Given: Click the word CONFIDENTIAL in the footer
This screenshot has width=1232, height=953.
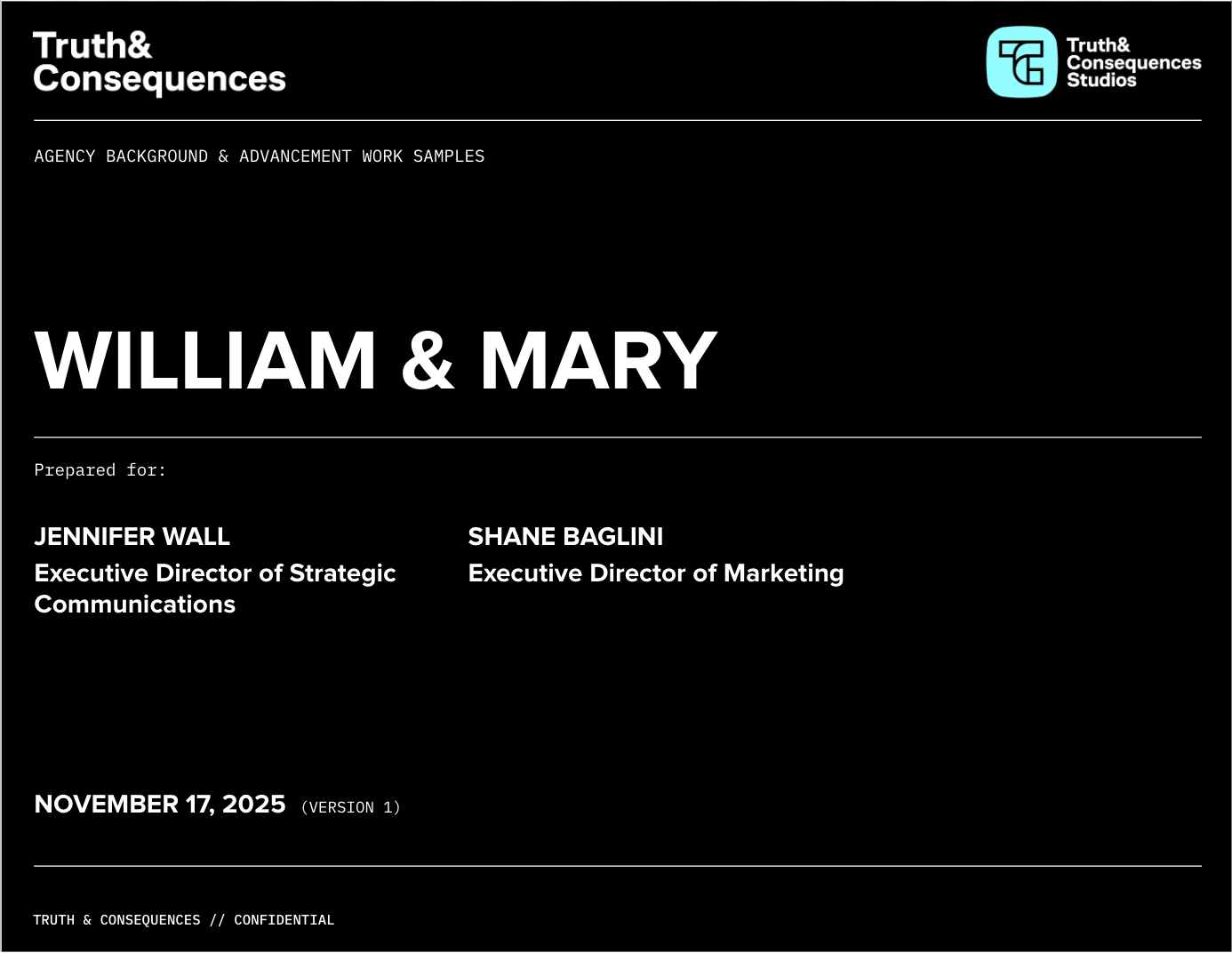Looking at the screenshot, I should 284,920.
